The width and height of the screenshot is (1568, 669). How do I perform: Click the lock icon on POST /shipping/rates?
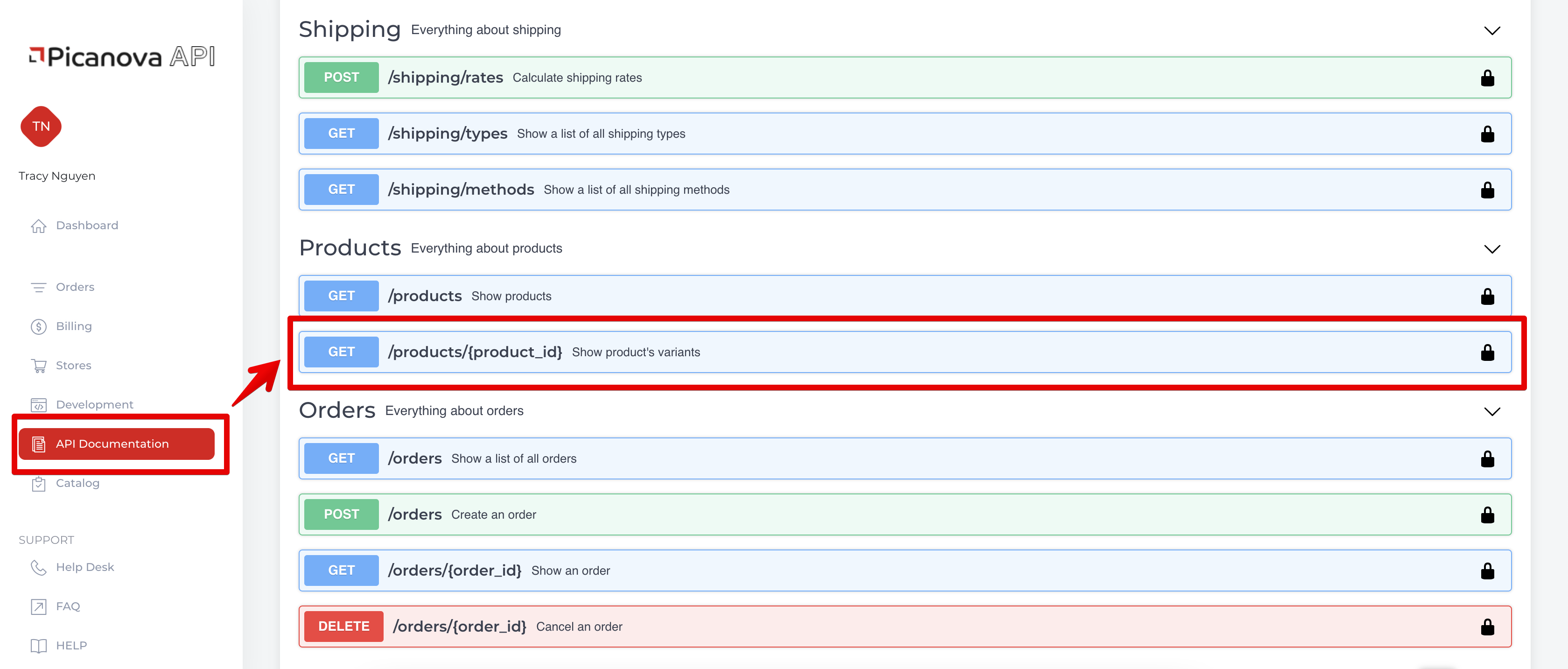pos(1487,78)
